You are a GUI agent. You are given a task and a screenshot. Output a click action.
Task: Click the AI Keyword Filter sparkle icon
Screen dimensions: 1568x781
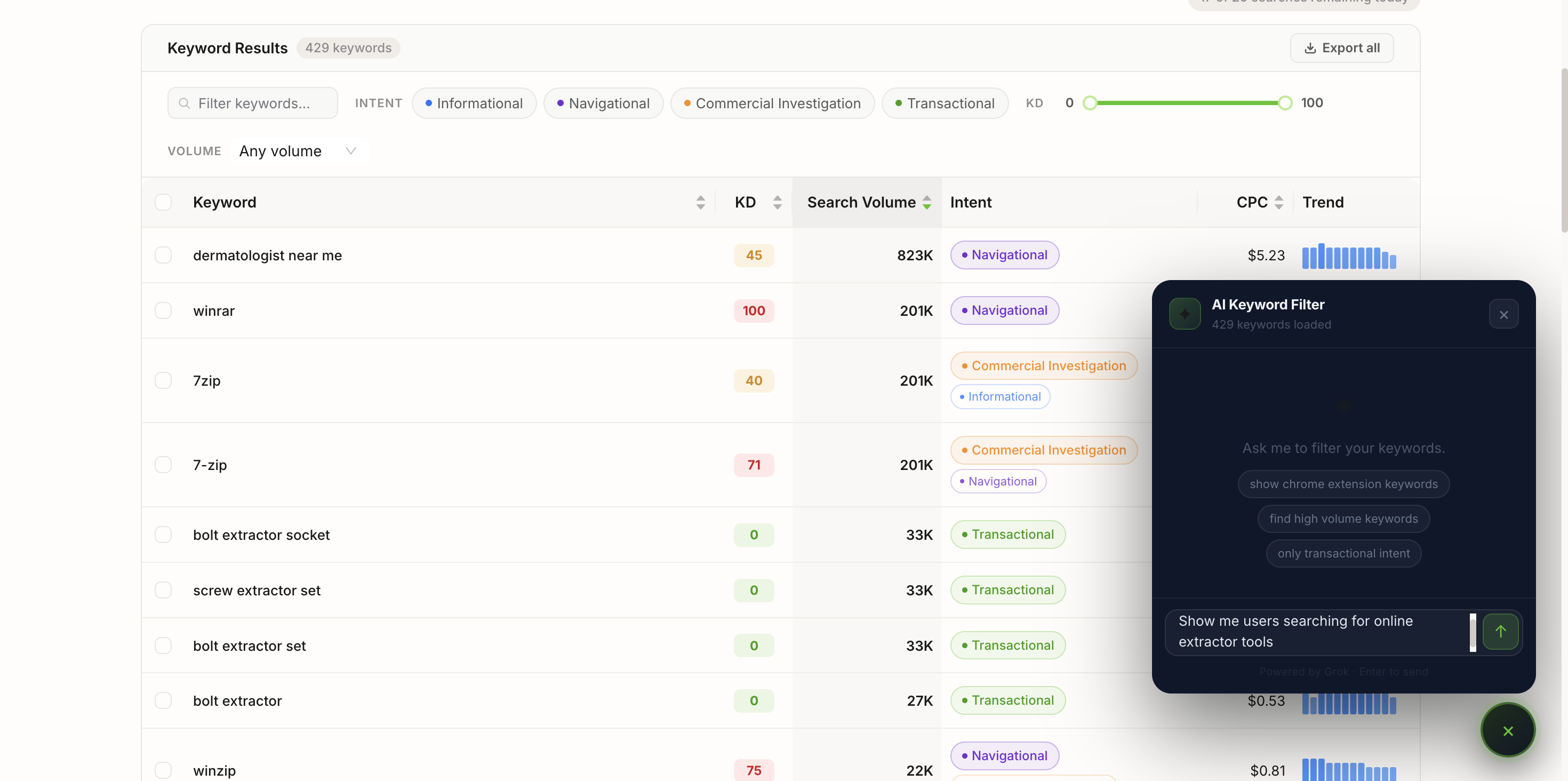(x=1185, y=313)
